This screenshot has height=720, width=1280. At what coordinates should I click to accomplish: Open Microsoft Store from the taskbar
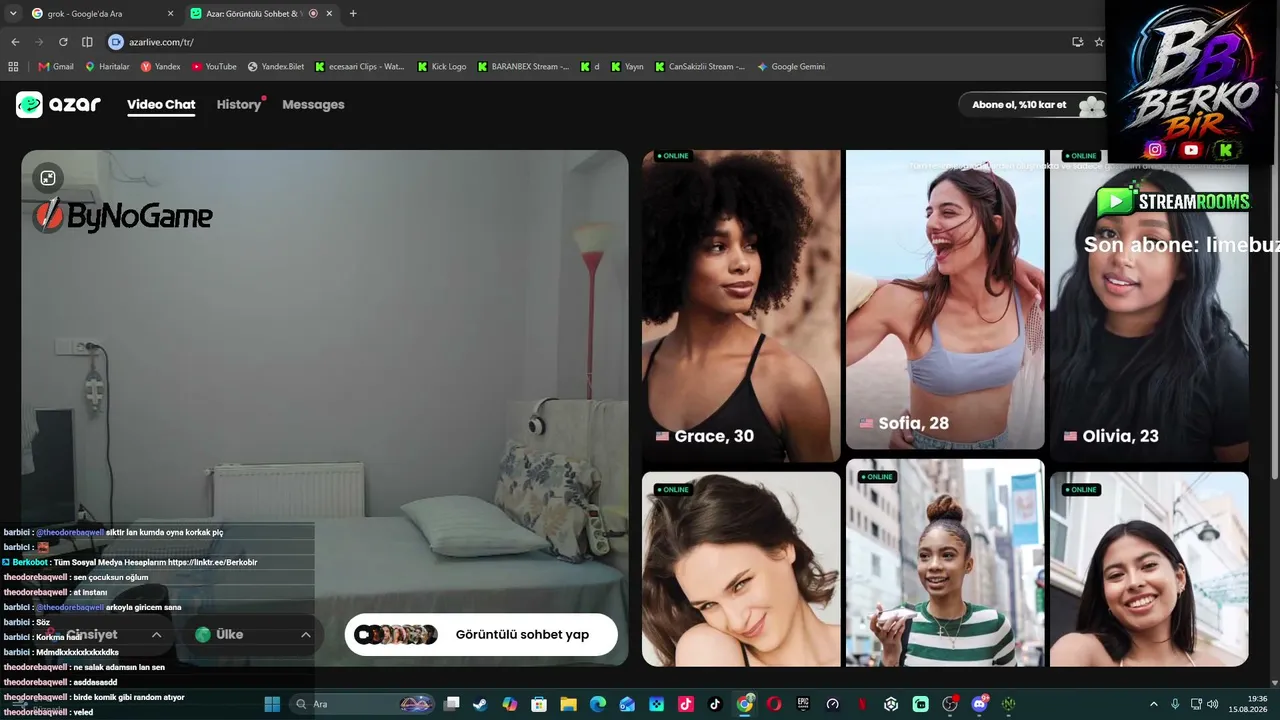pos(539,704)
